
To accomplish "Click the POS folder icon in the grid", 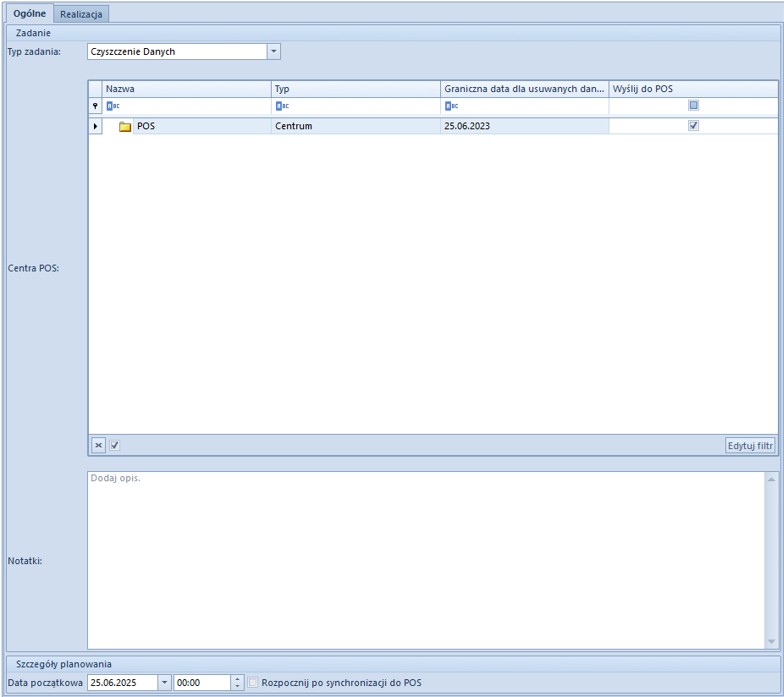I will pos(125,127).
